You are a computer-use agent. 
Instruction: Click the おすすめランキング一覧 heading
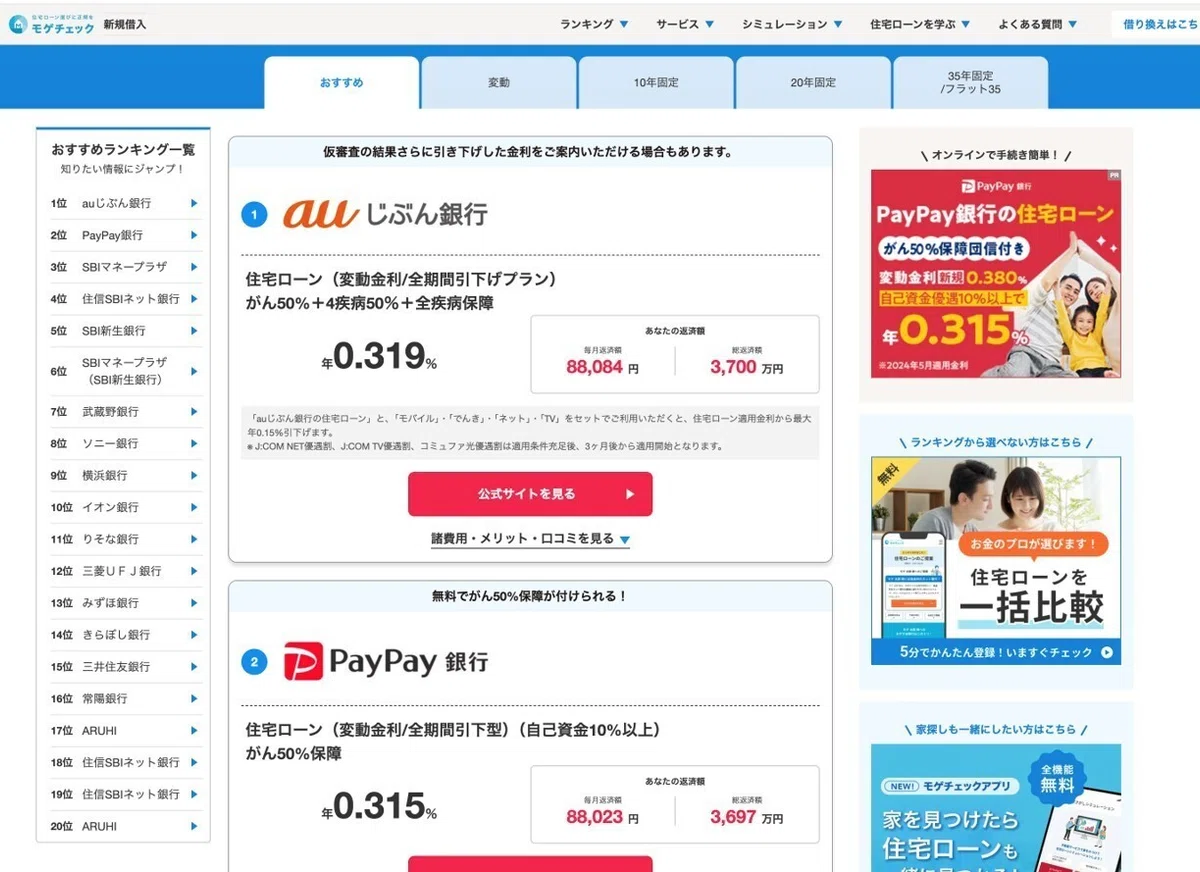(x=123, y=150)
